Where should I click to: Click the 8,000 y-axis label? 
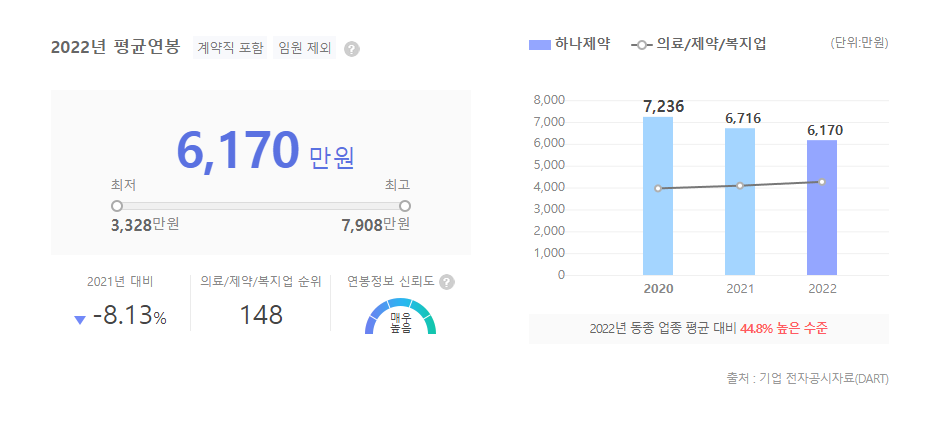coord(550,100)
